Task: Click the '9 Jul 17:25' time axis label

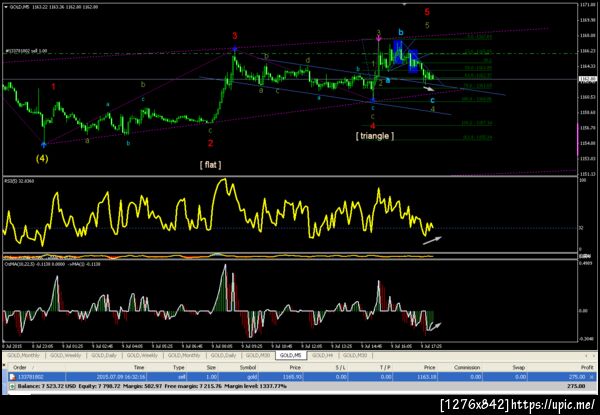Action: 431,345
